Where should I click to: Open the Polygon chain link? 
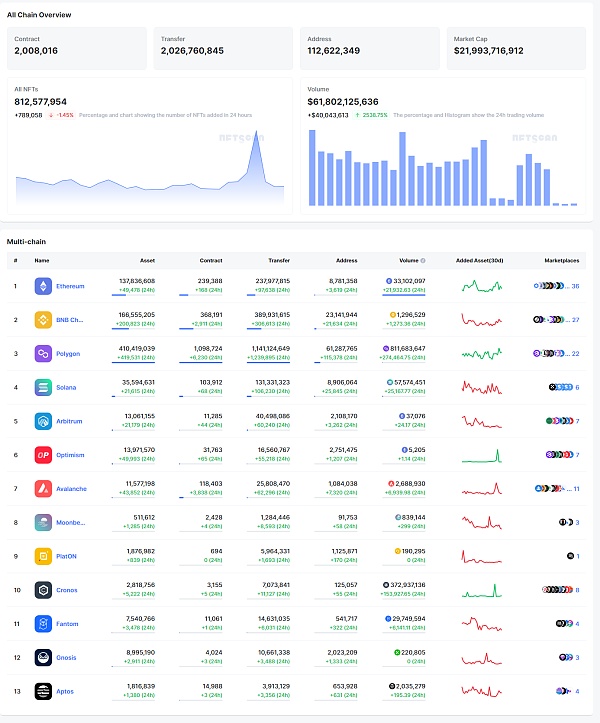(x=68, y=354)
